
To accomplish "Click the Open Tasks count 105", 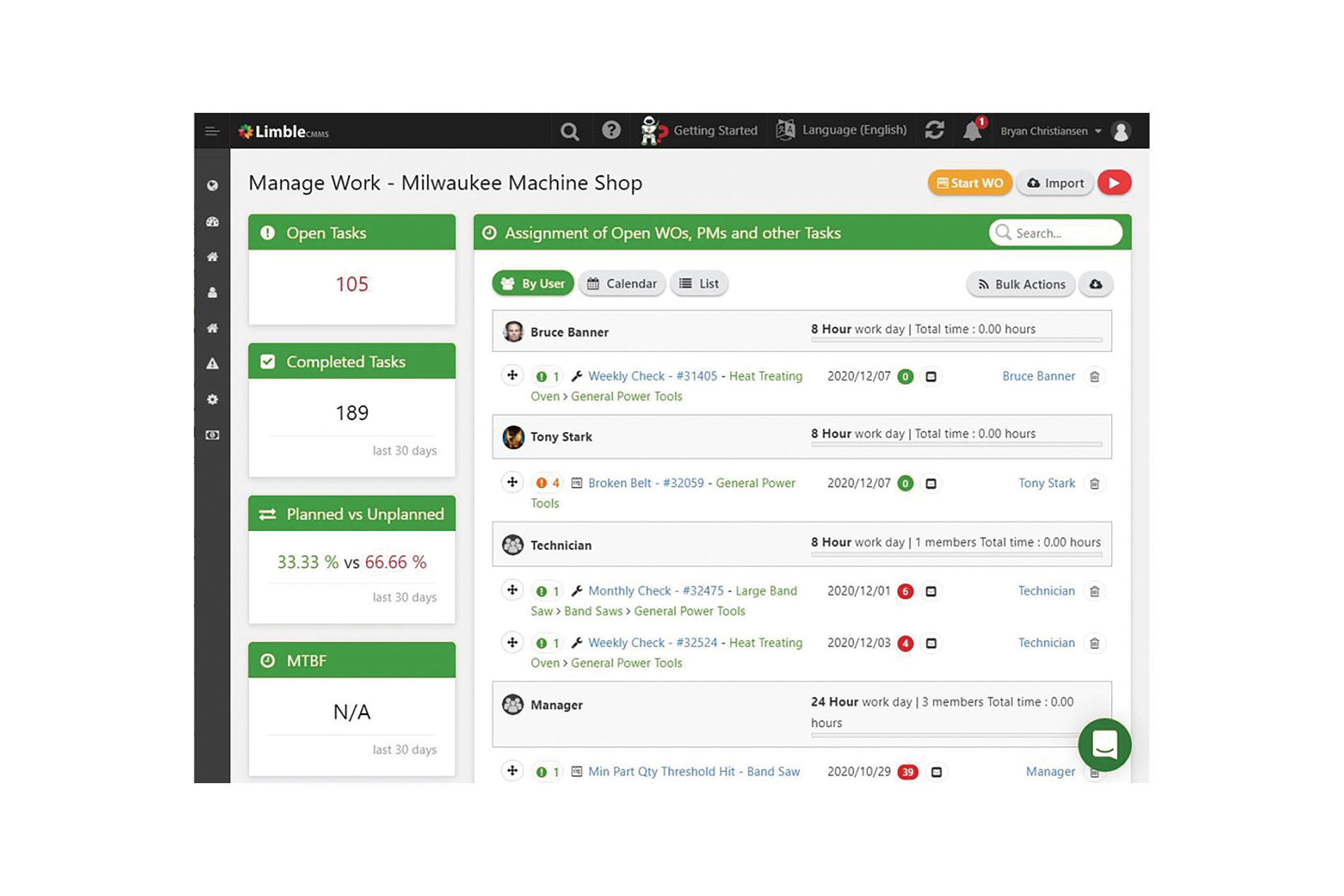I will 352,284.
